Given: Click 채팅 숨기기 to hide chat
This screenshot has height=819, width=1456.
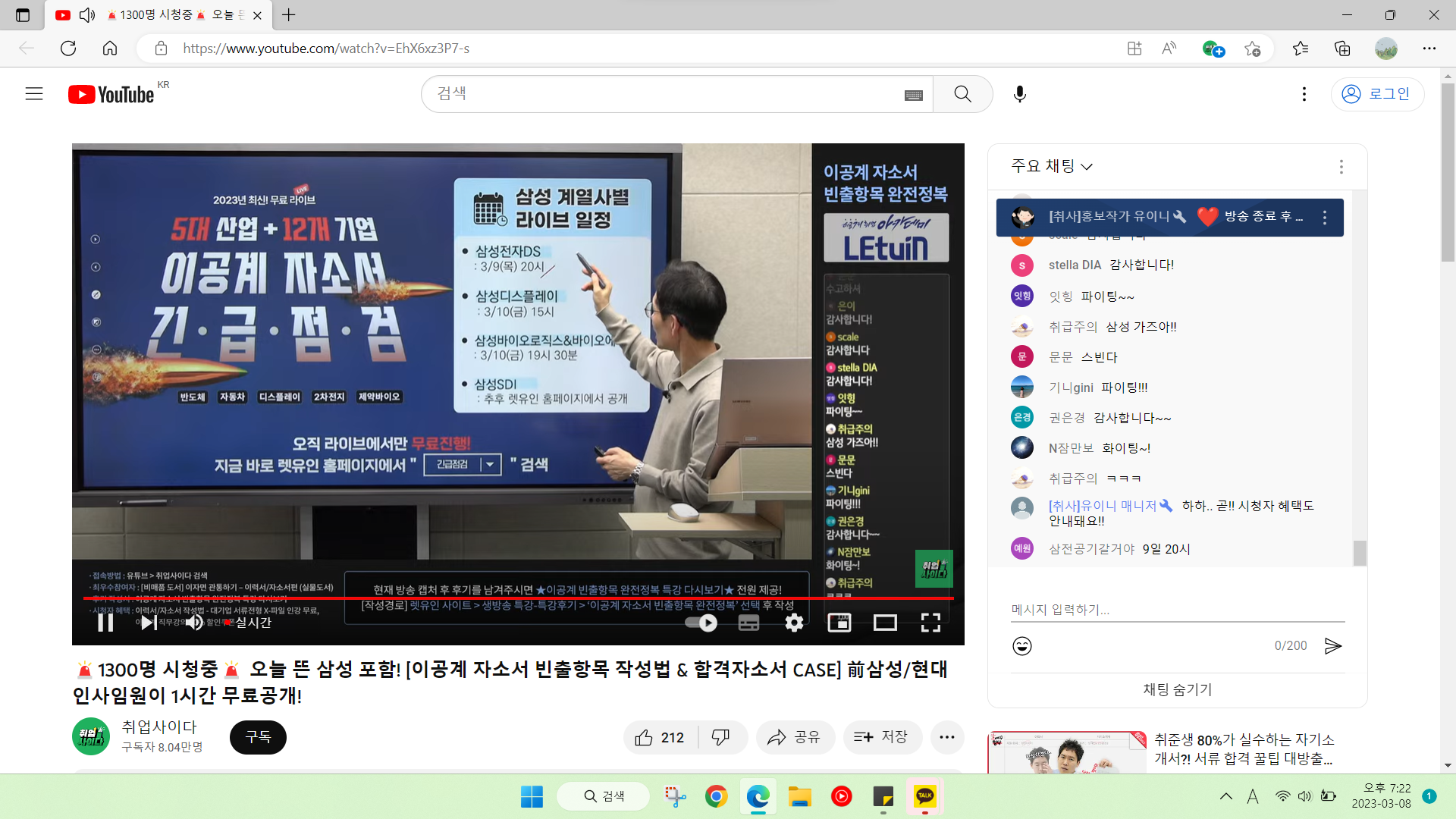Looking at the screenshot, I should 1178,689.
